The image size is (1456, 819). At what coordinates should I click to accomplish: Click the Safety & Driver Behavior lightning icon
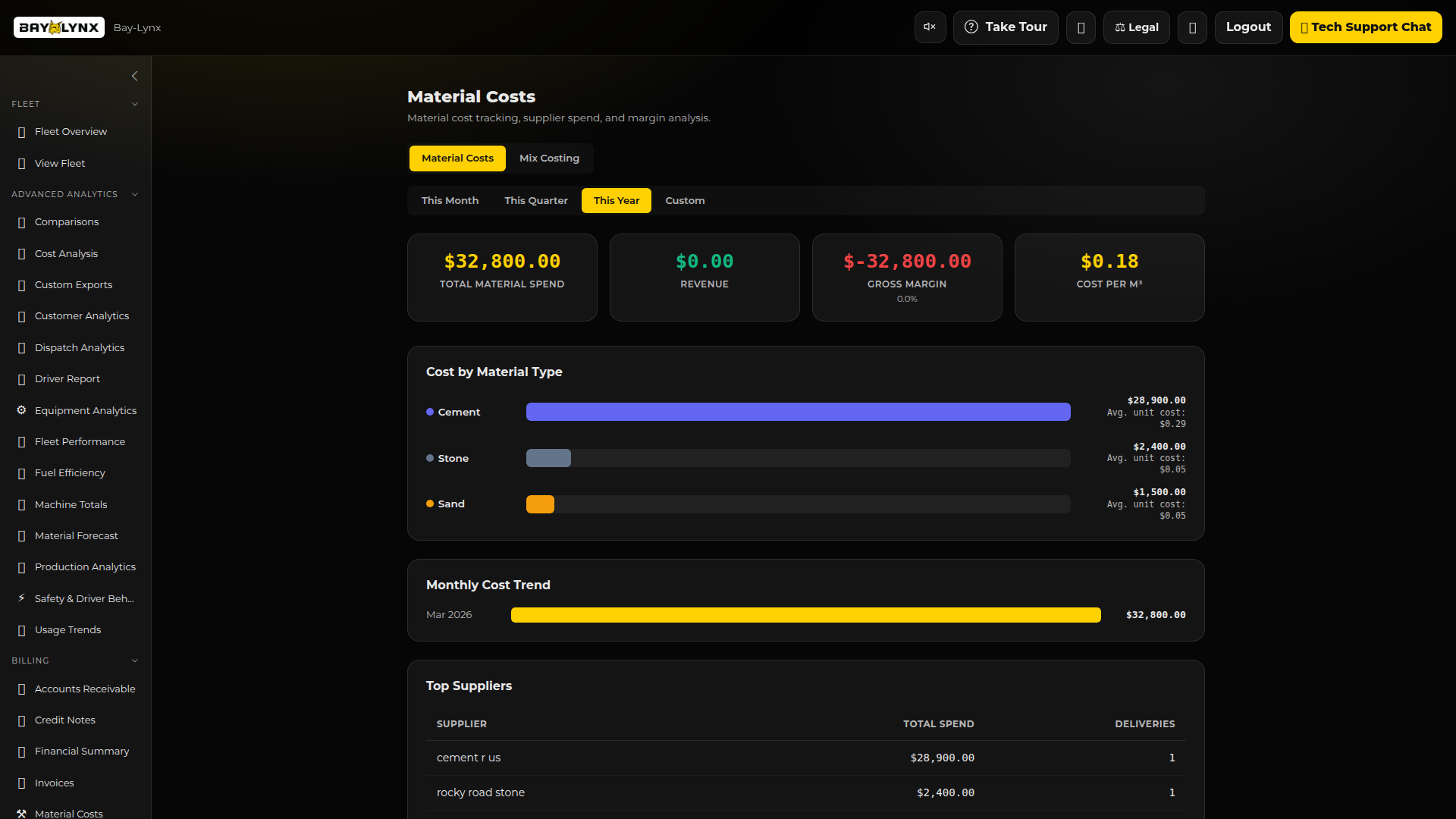pyautogui.click(x=21, y=598)
